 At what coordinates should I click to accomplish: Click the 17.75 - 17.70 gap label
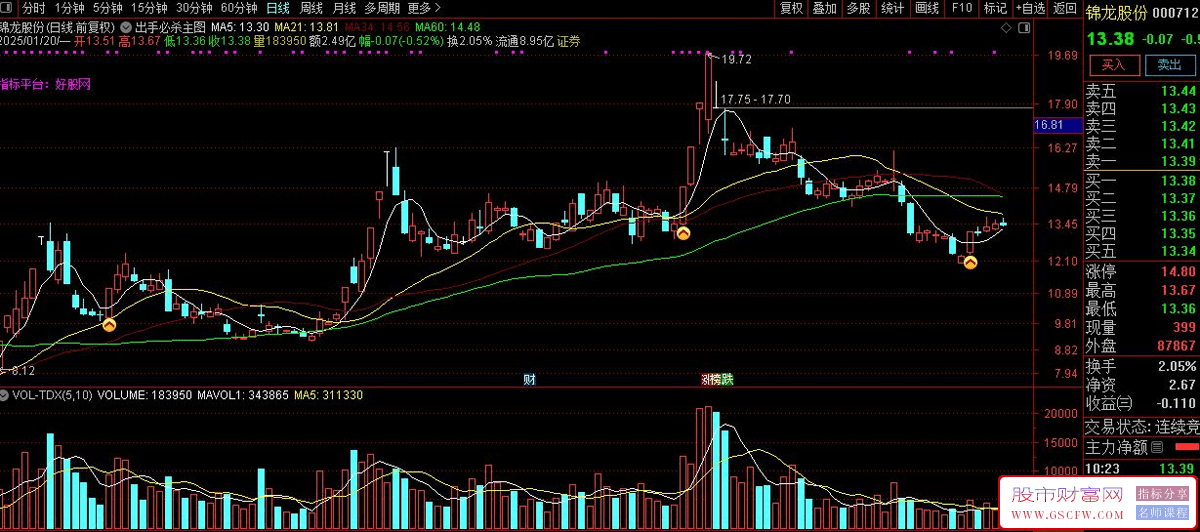[x=755, y=99]
